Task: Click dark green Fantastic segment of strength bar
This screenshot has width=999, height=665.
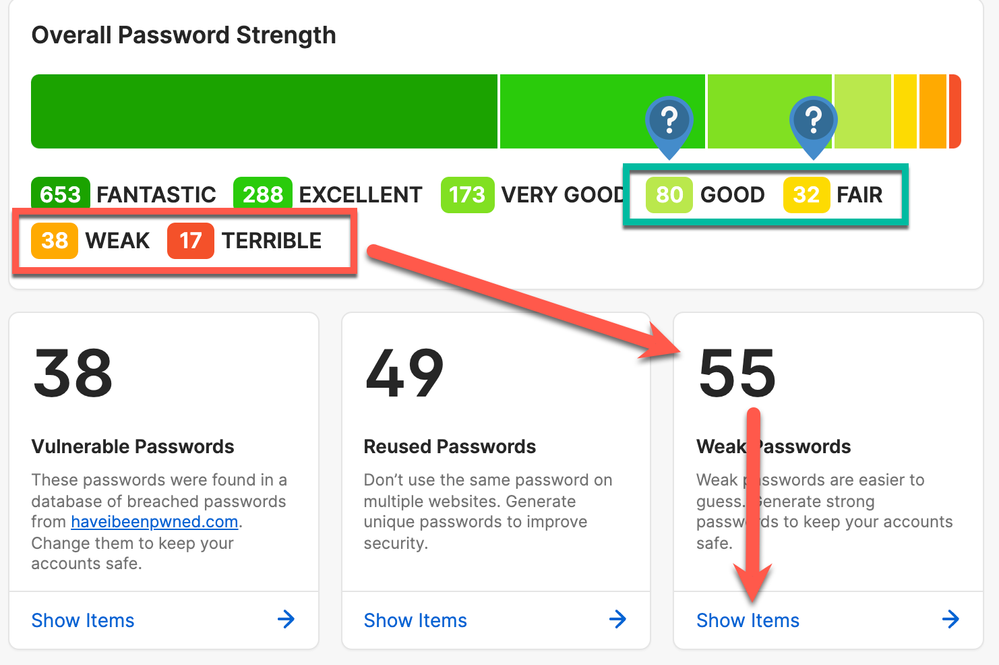Action: (x=264, y=111)
